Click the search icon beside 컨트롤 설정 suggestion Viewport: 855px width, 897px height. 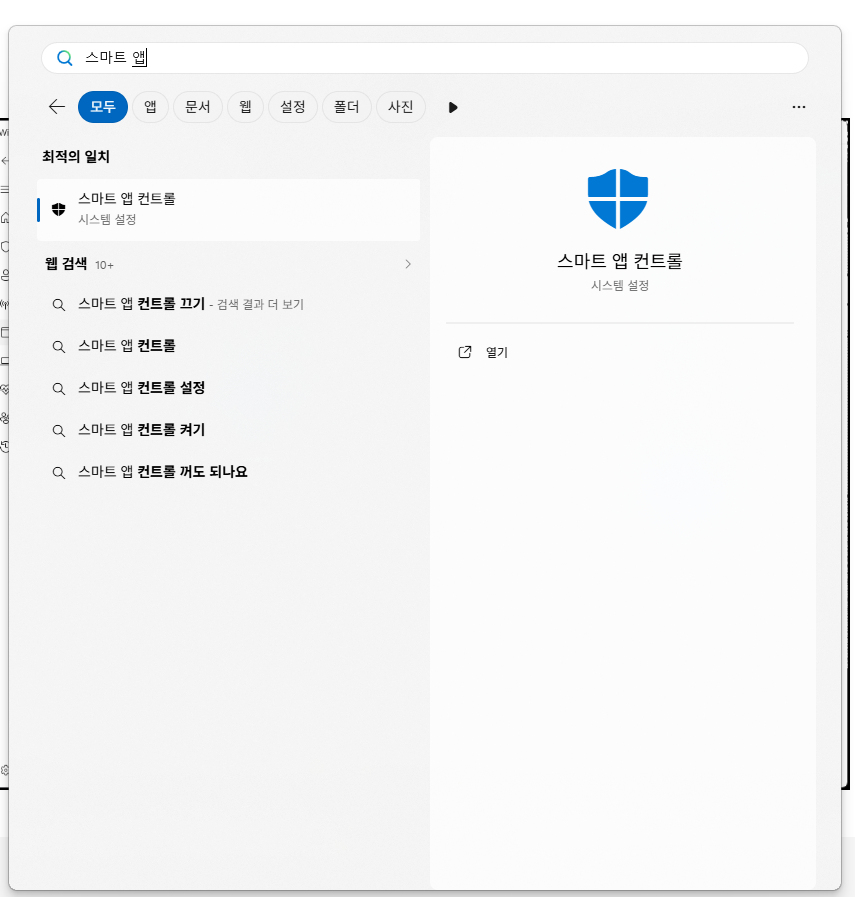tap(58, 389)
